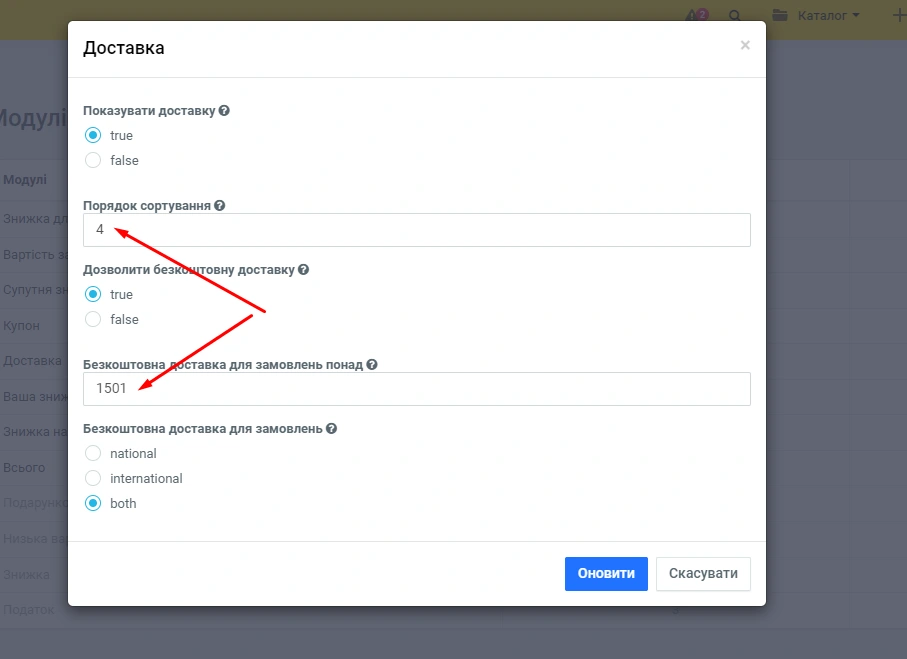The width and height of the screenshot is (907, 659).
Task: Click the plus icon in top bar
Action: click(897, 15)
